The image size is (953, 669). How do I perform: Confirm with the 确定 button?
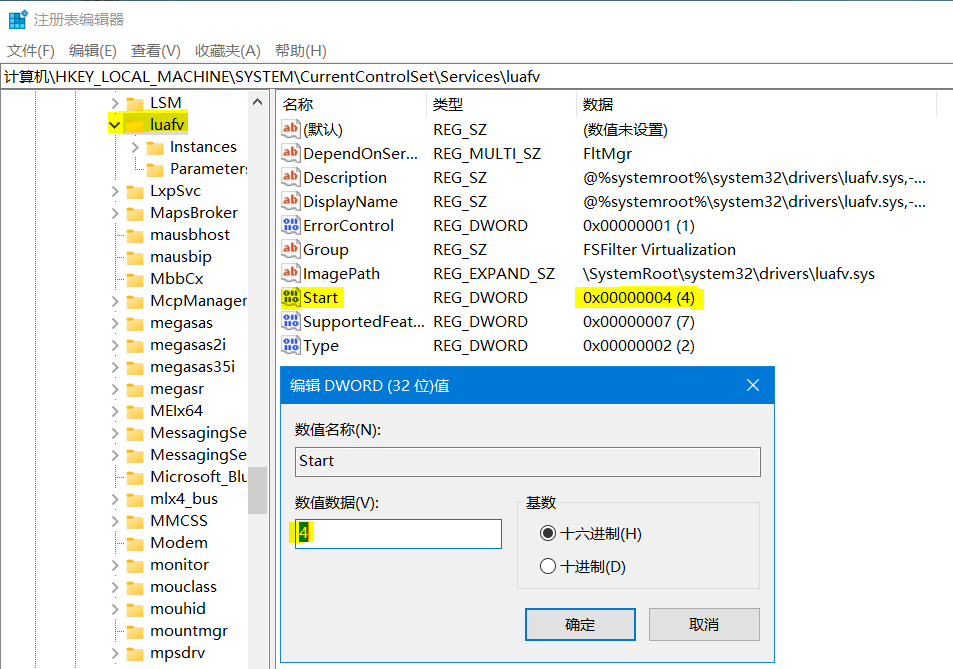(x=580, y=624)
